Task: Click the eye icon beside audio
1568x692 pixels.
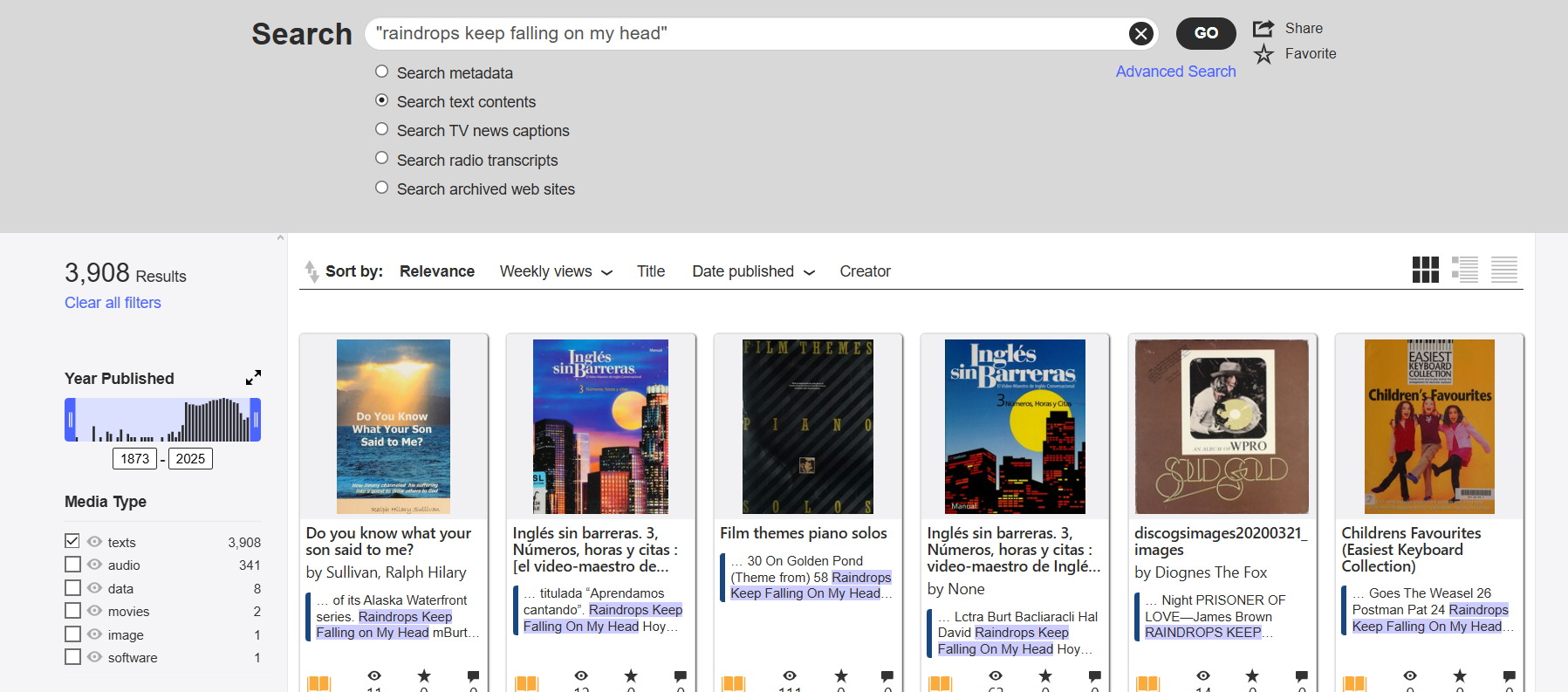Action: pyautogui.click(x=94, y=565)
